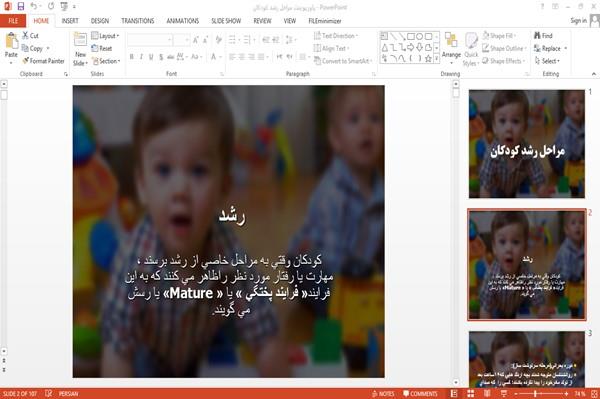Toggle text Shadow formatting
The width and height of the screenshot is (600, 399).
161,57
